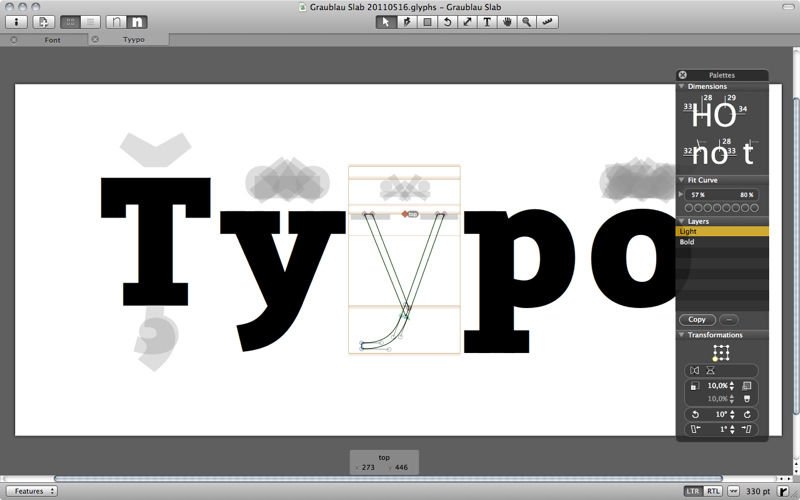Select the Measurement ruler tool
800x500 pixels.
(547, 21)
